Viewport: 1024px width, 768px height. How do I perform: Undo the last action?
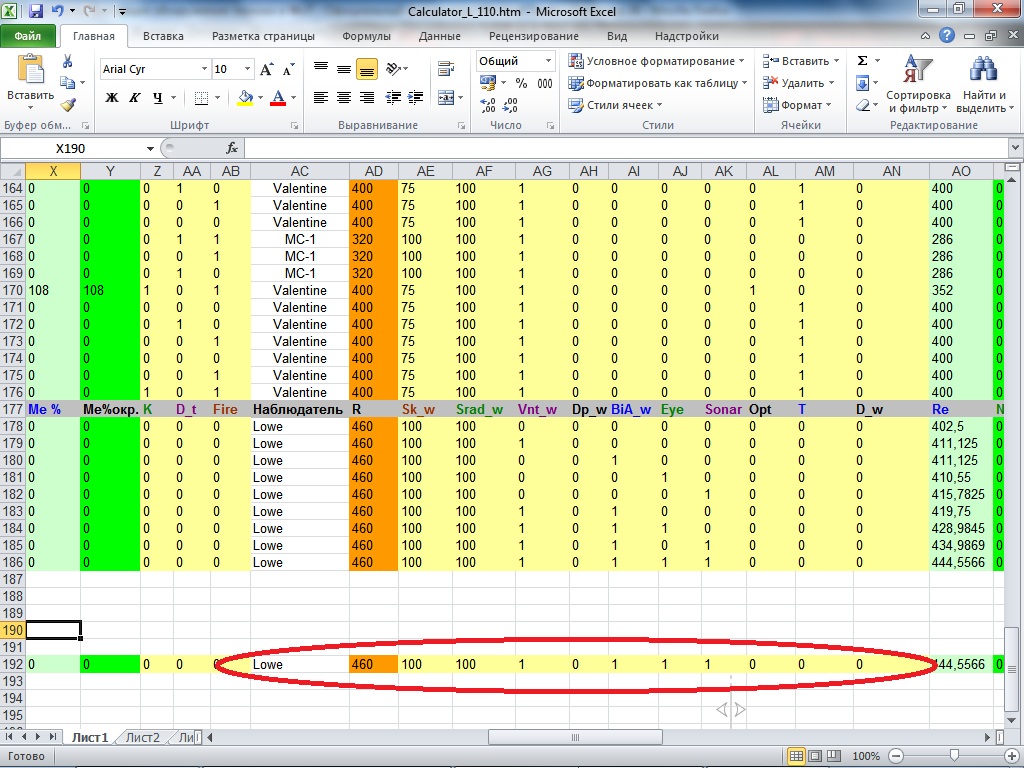point(57,11)
